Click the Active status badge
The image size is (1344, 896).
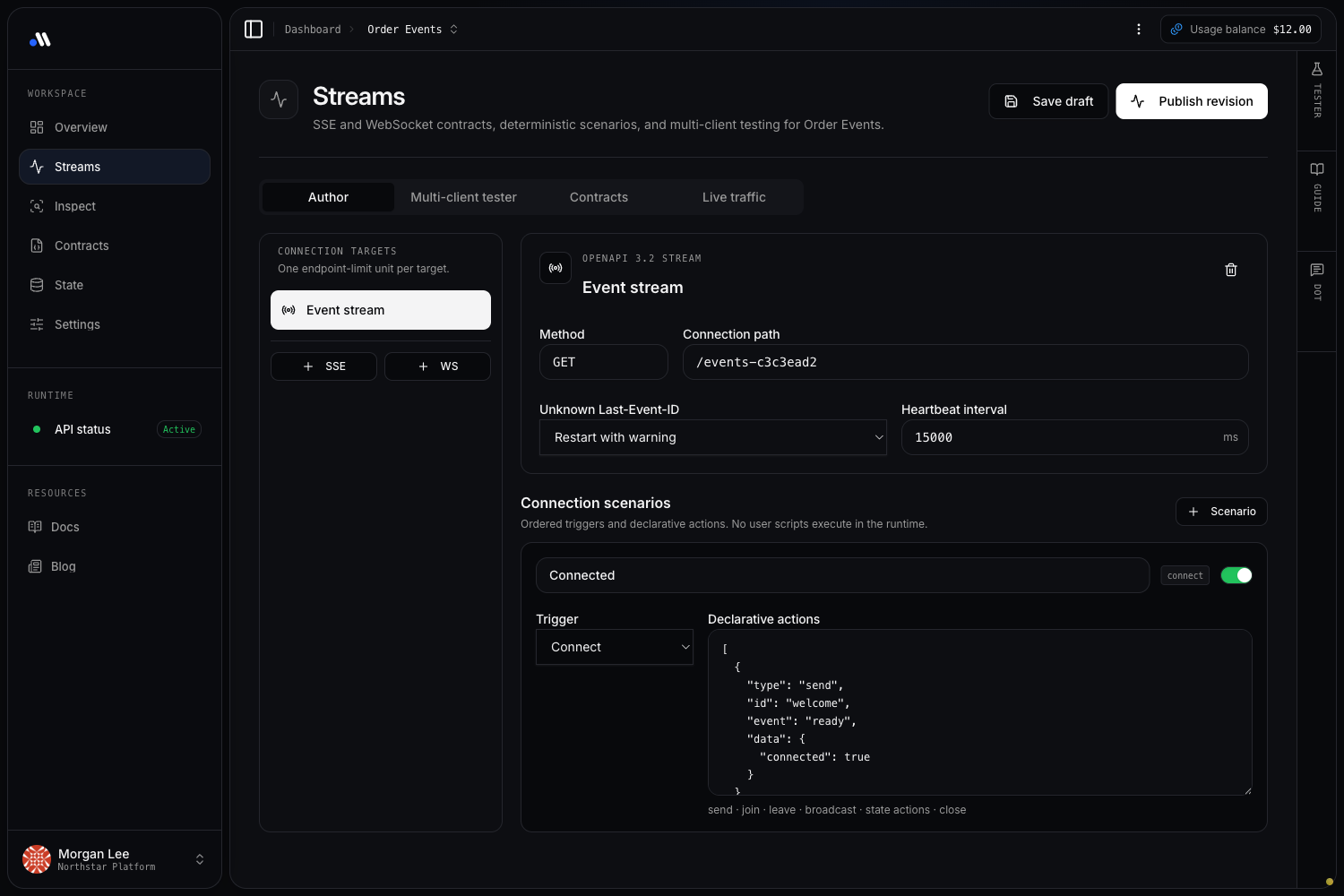(x=179, y=429)
